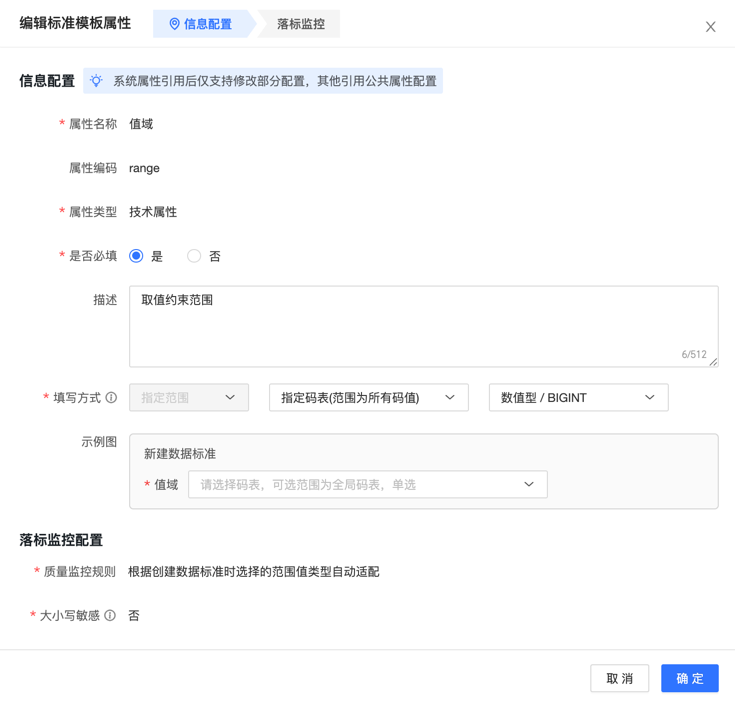
Task: Click the info icon beside 大小写敏感
Action: pyautogui.click(x=110, y=615)
